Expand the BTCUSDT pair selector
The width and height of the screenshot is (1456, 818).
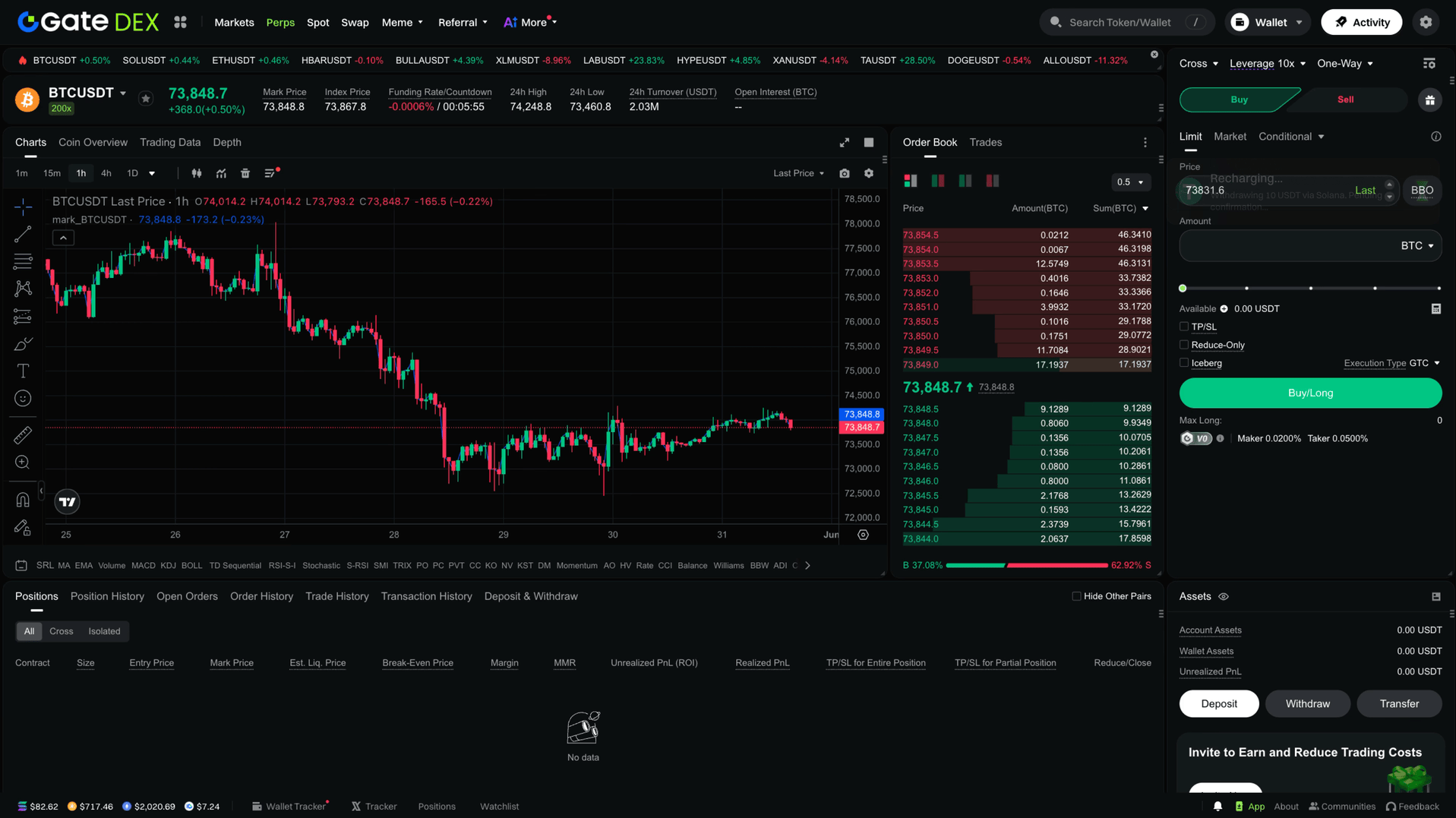[x=87, y=93]
